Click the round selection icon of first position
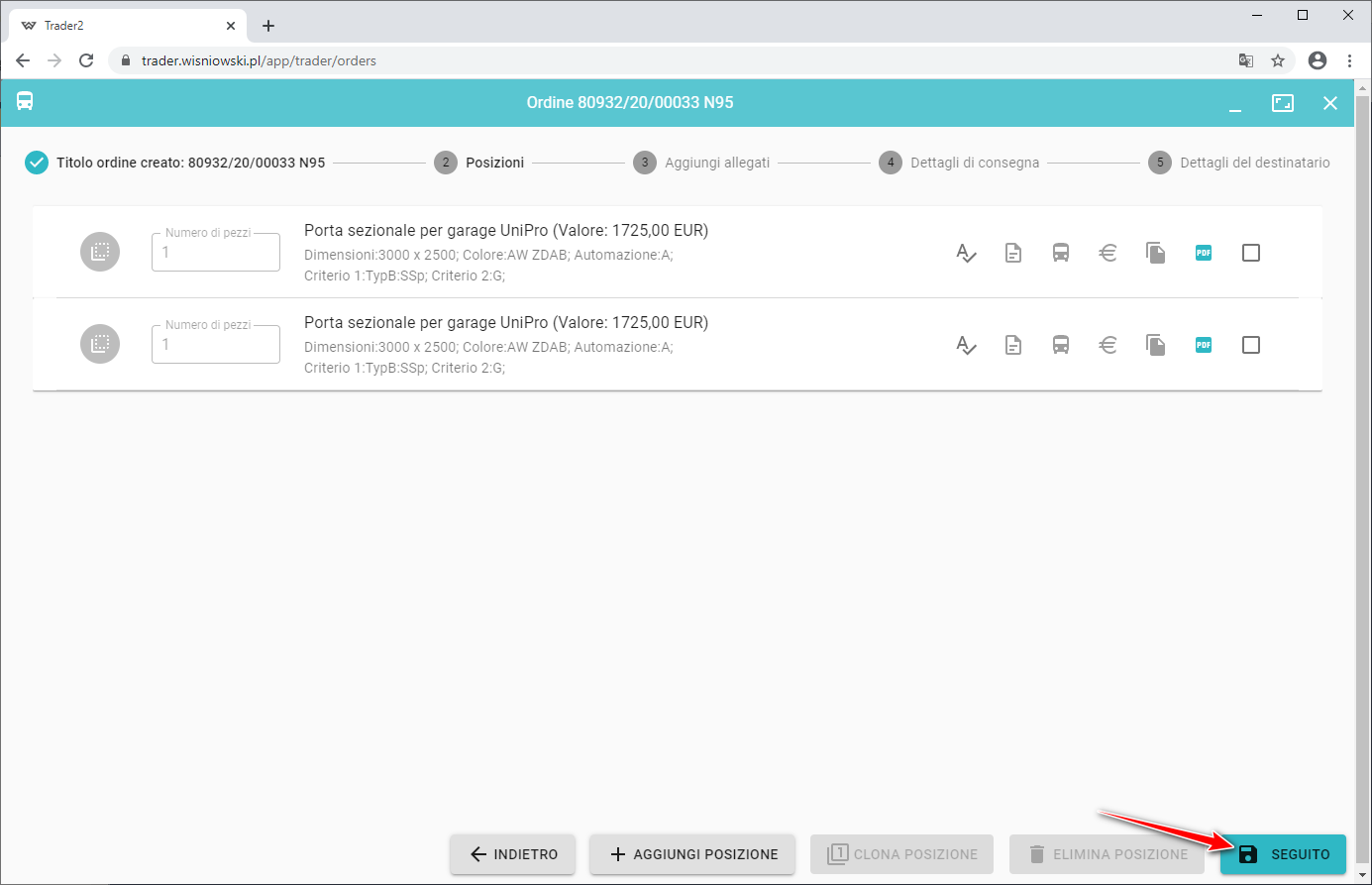 [100, 252]
